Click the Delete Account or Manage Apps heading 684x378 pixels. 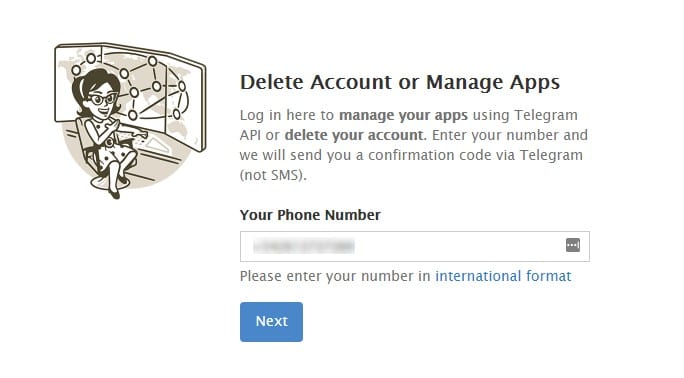tap(400, 82)
